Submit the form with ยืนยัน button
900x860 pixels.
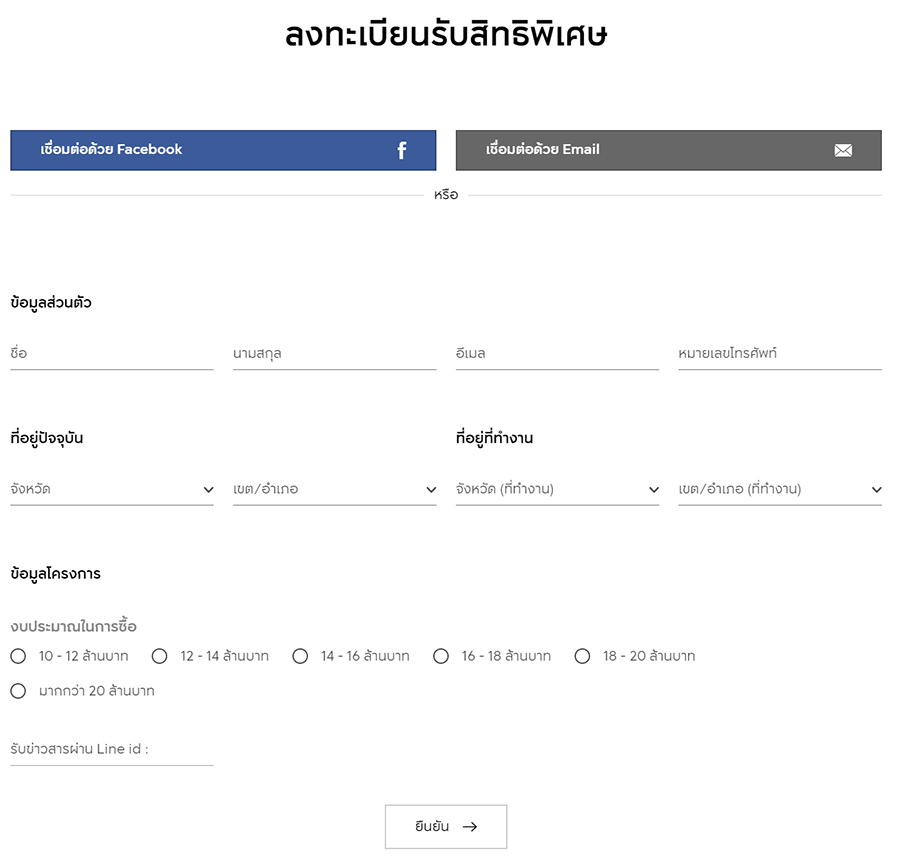(x=446, y=827)
